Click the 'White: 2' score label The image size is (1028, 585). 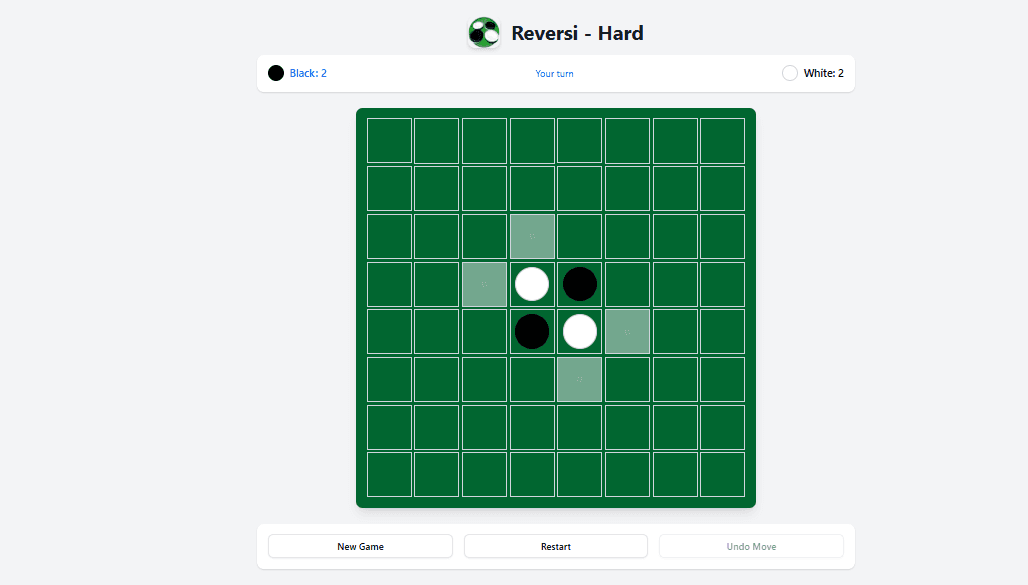[823, 72]
